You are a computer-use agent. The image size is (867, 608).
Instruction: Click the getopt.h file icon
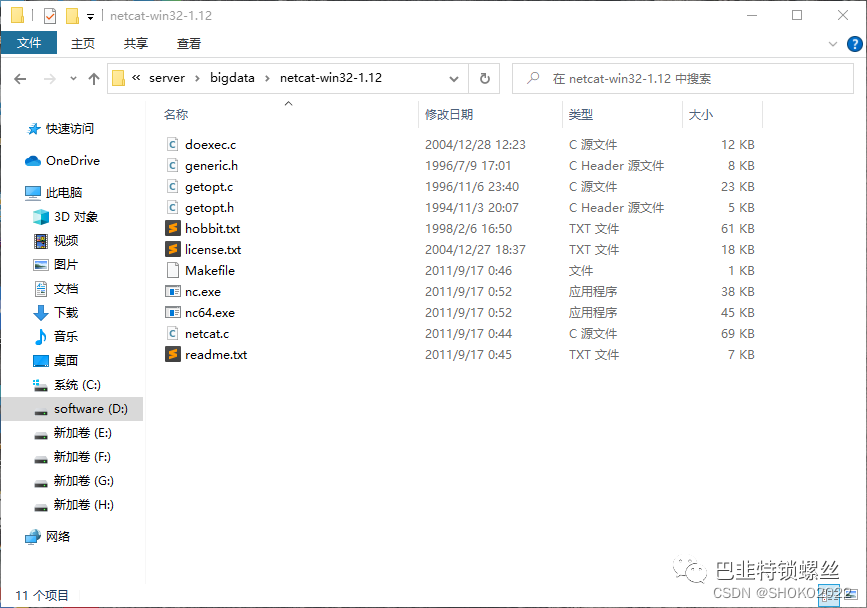[173, 207]
